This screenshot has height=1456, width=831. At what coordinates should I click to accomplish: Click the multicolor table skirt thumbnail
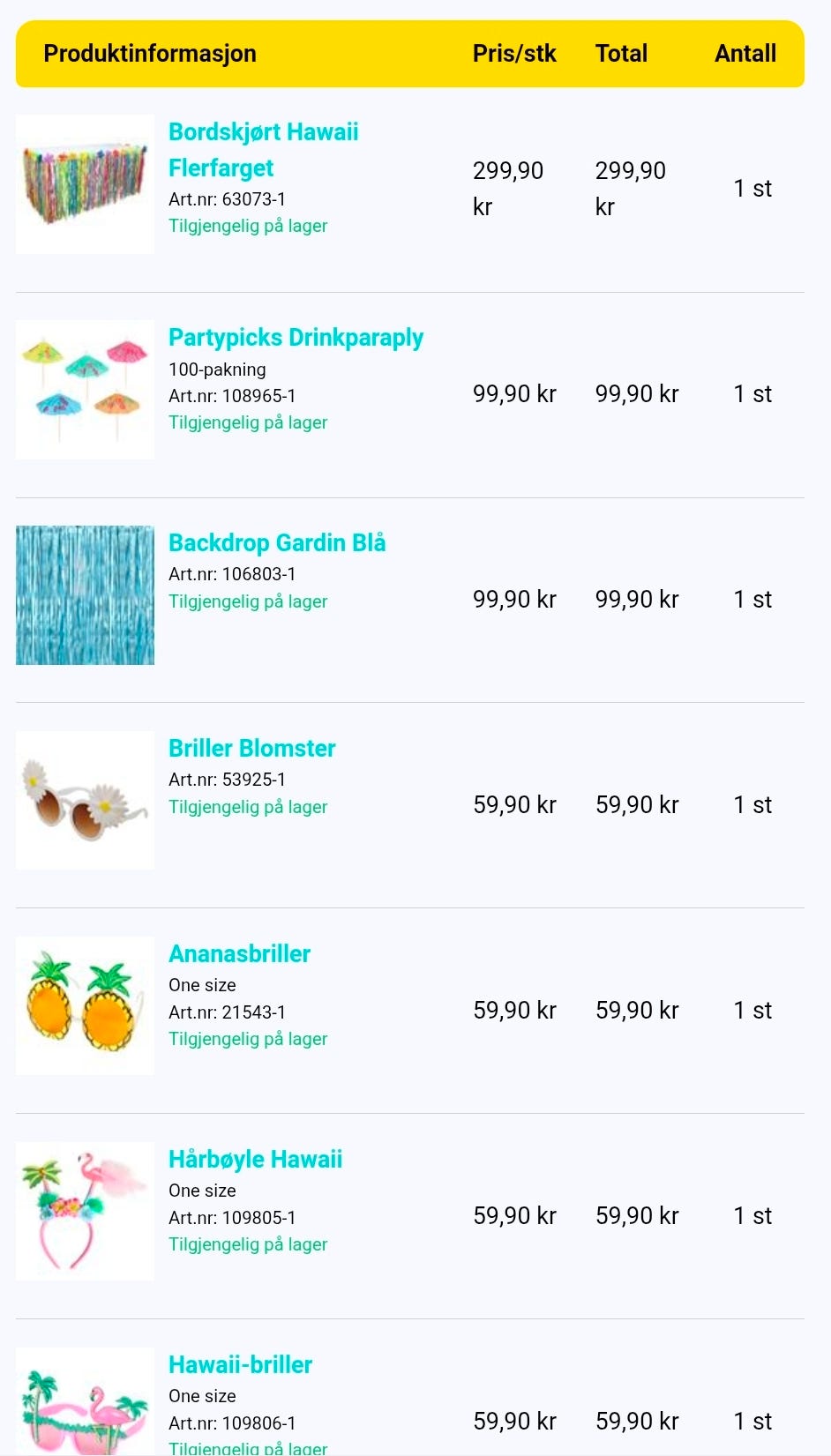click(x=85, y=184)
